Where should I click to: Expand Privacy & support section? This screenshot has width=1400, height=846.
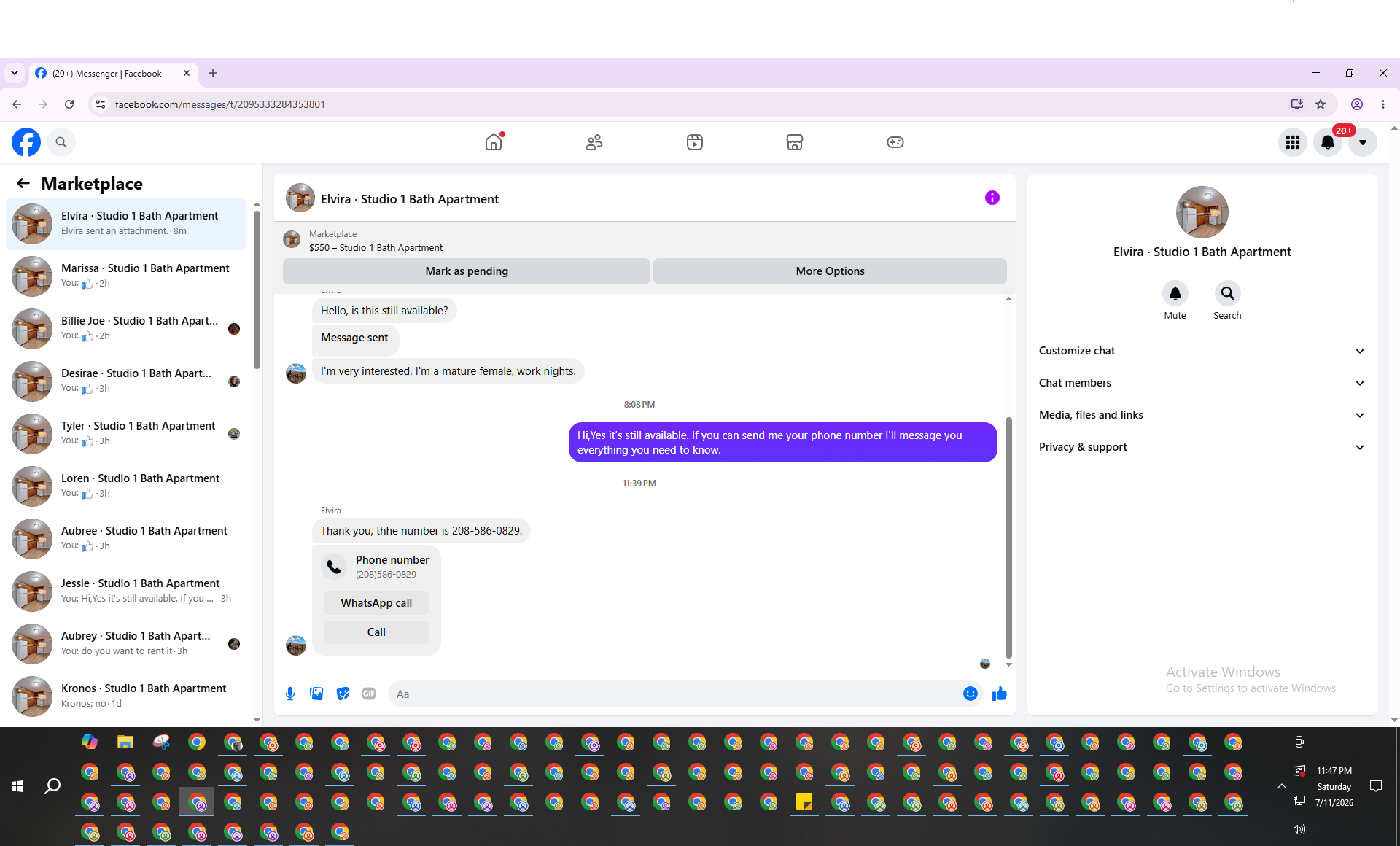tap(1202, 447)
